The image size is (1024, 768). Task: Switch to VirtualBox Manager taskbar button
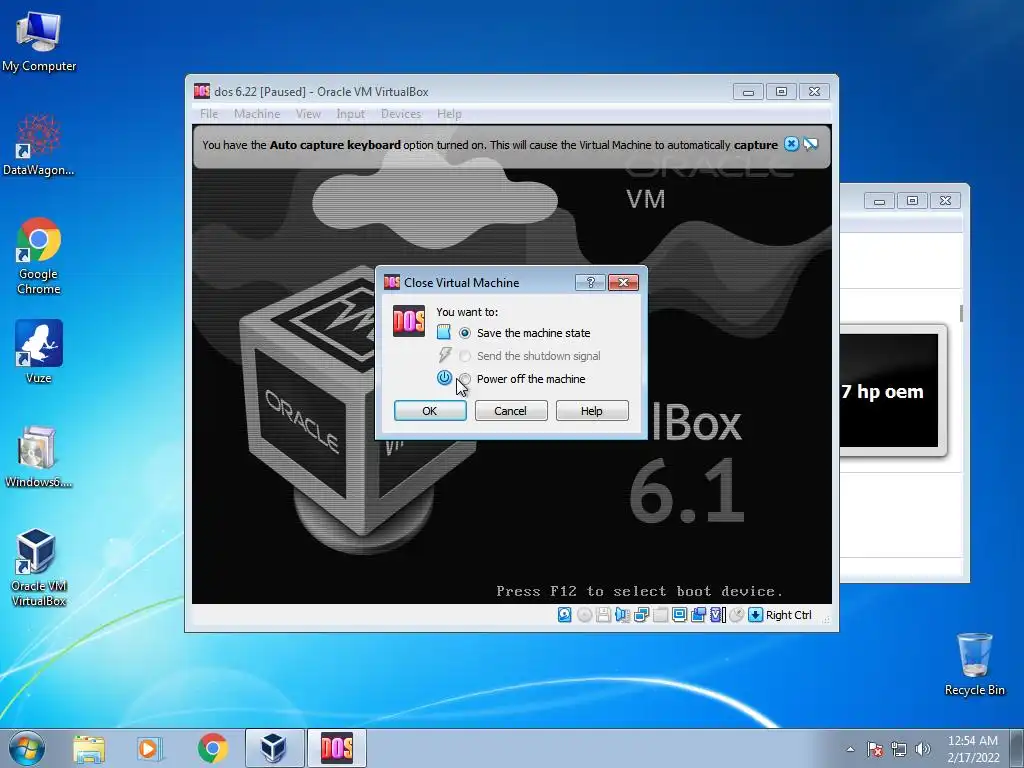pyautogui.click(x=274, y=748)
